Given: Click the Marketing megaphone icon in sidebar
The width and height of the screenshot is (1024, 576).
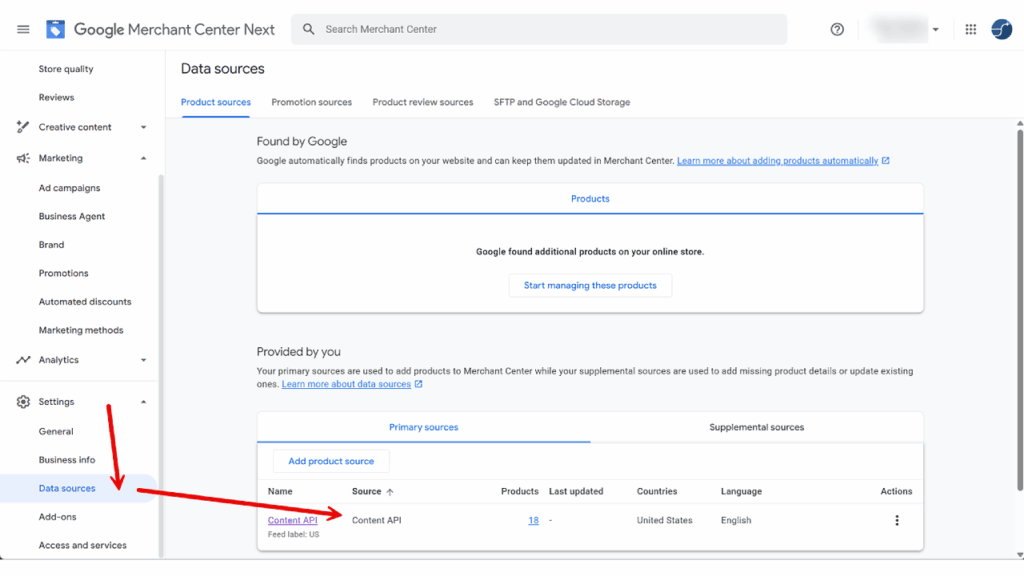Looking at the screenshot, I should (x=22, y=157).
